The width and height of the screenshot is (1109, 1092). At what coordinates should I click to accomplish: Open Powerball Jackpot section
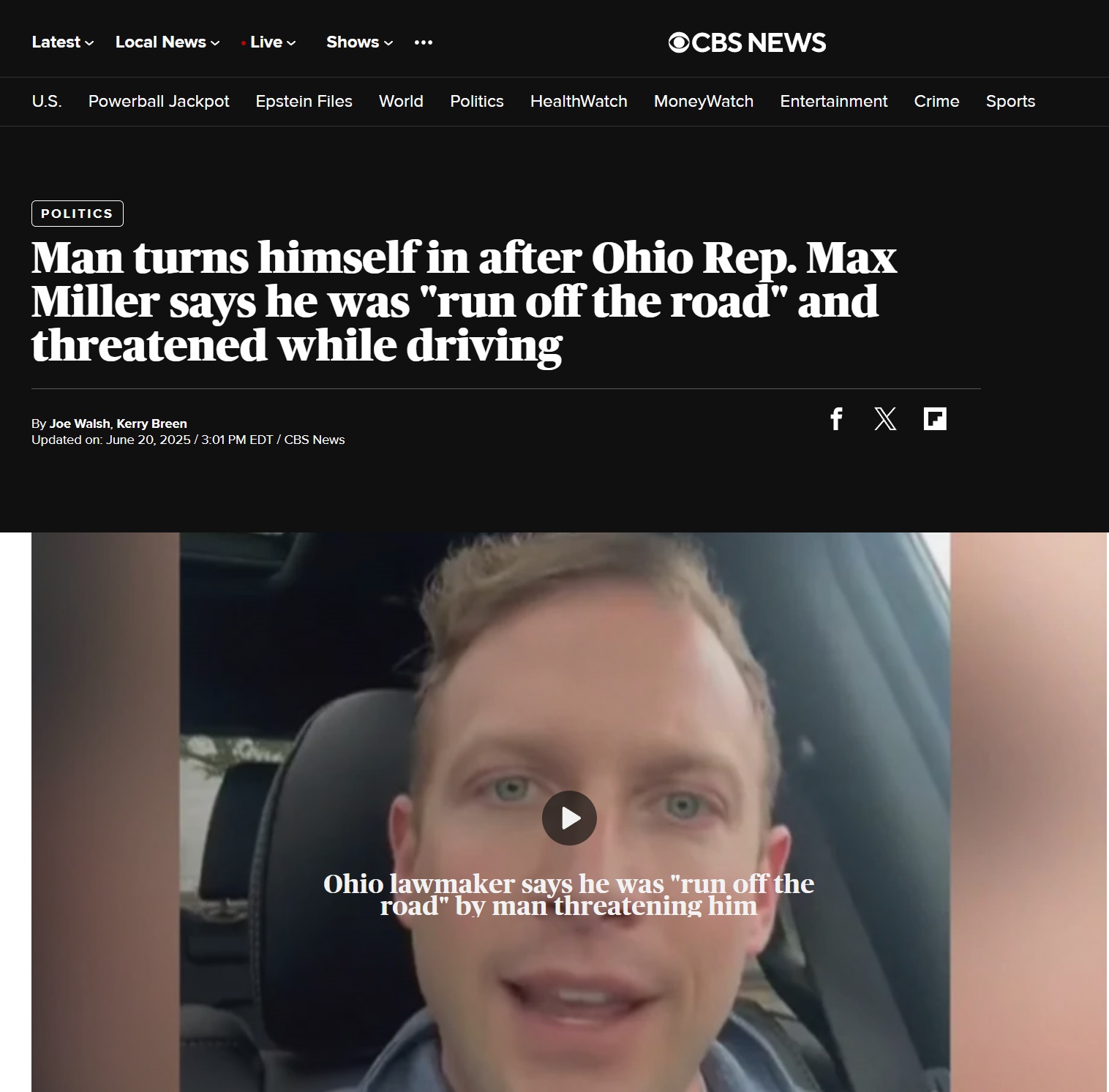pyautogui.click(x=159, y=102)
